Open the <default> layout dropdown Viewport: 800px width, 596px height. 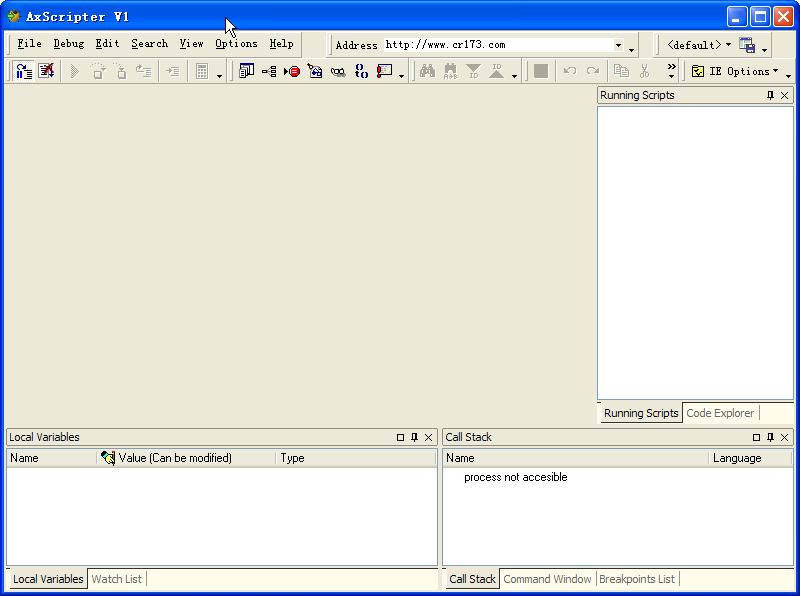pyautogui.click(x=699, y=45)
